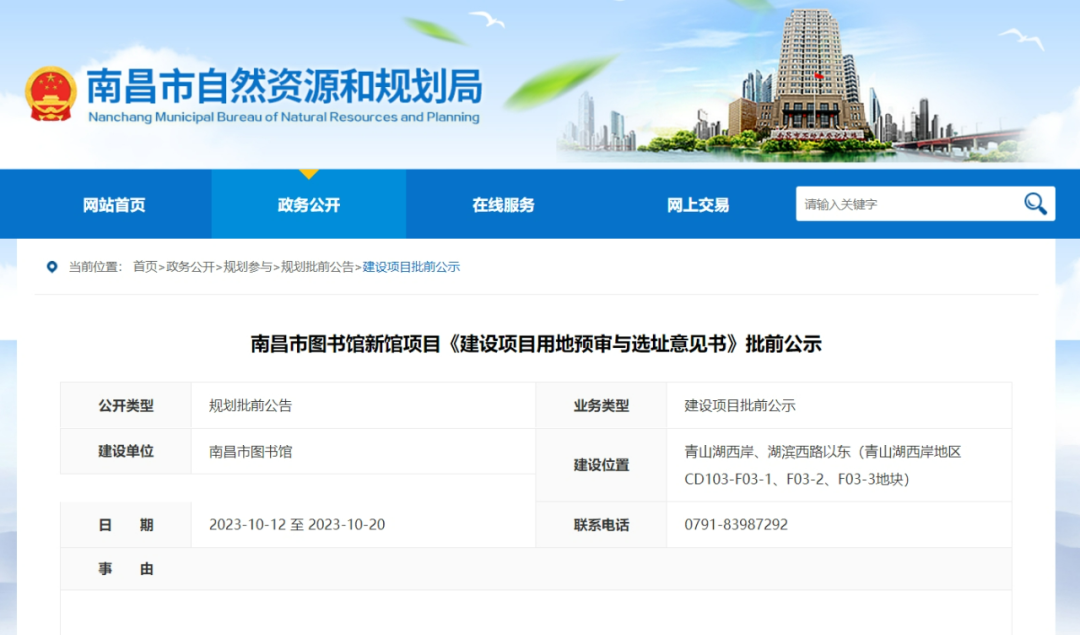This screenshot has width=1080, height=635.
Task: Open the 政务公开 navigation tab
Action: 309,205
